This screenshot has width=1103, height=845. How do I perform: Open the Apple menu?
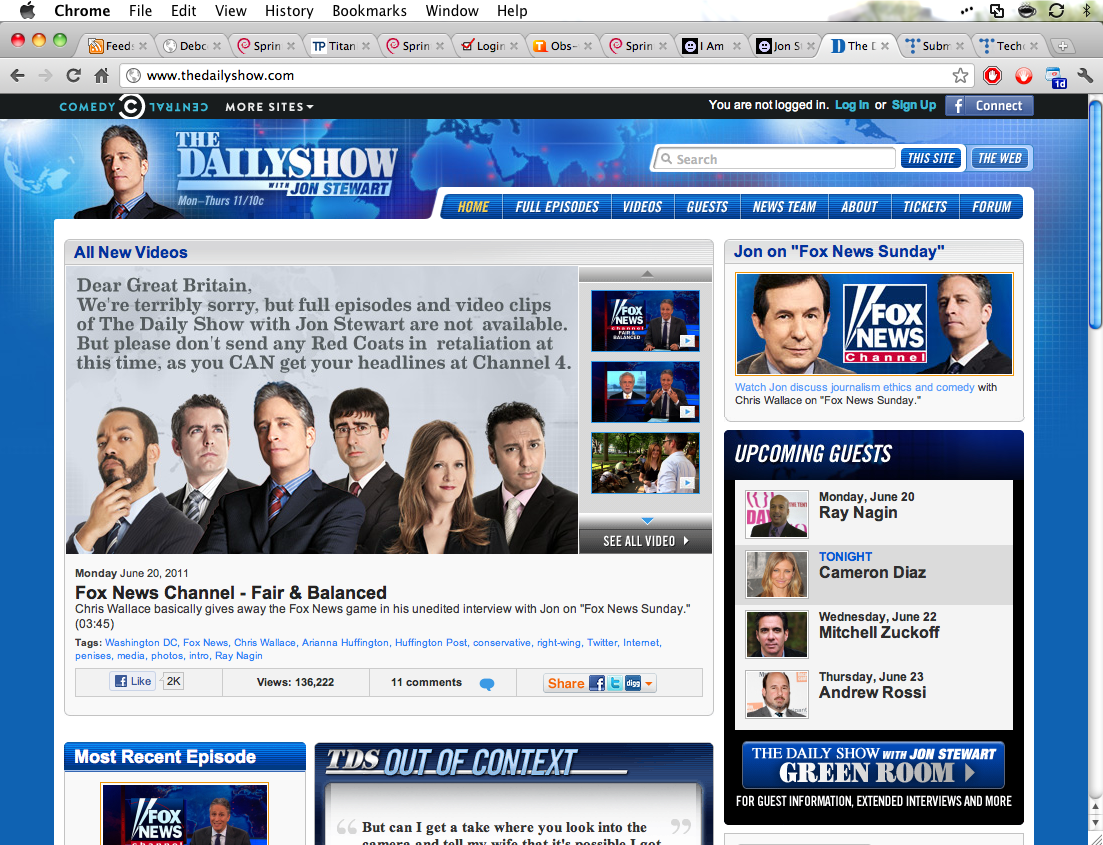pyautogui.click(x=27, y=11)
